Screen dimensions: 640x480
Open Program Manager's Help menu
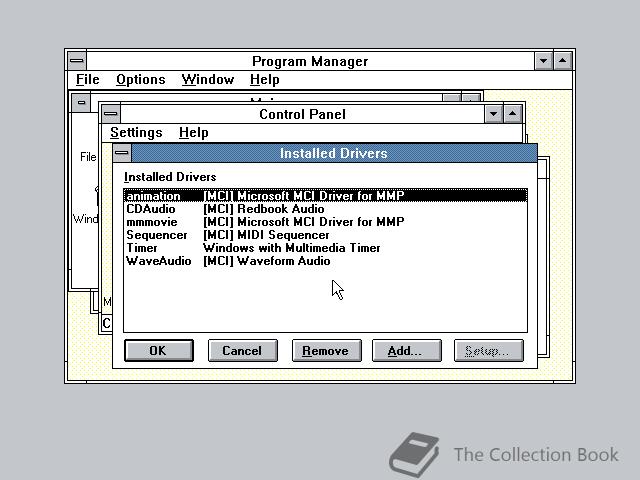point(264,79)
